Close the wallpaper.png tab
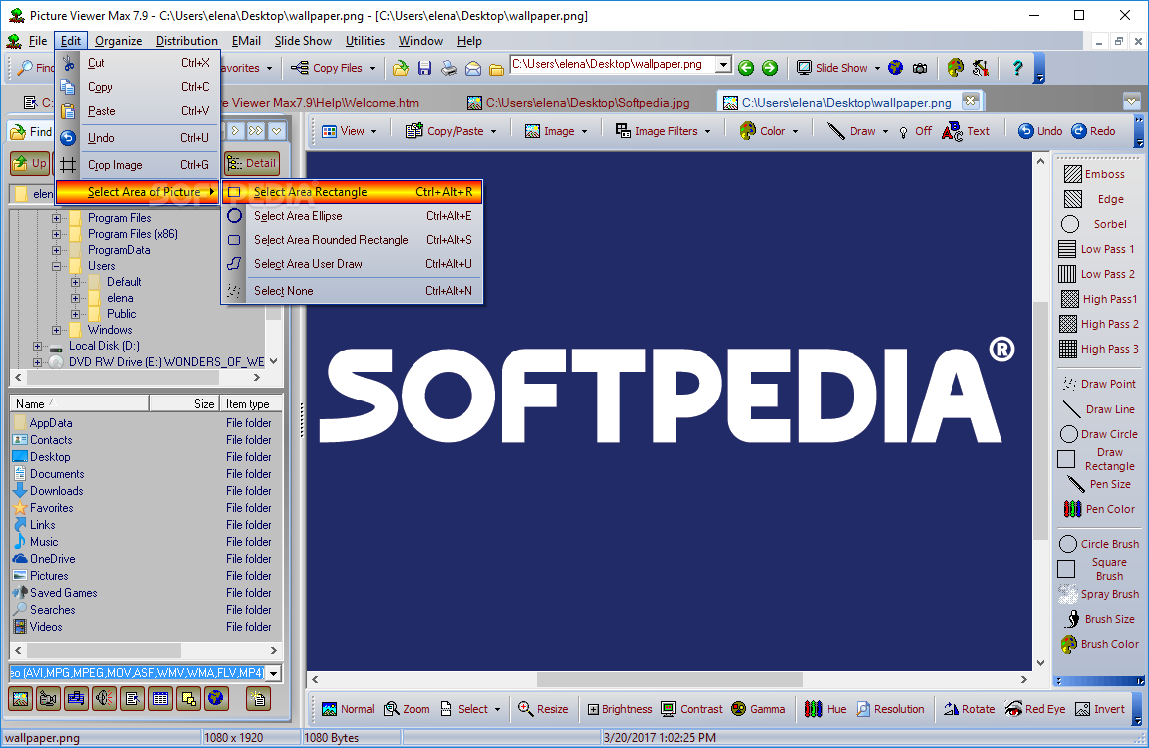 pos(969,101)
